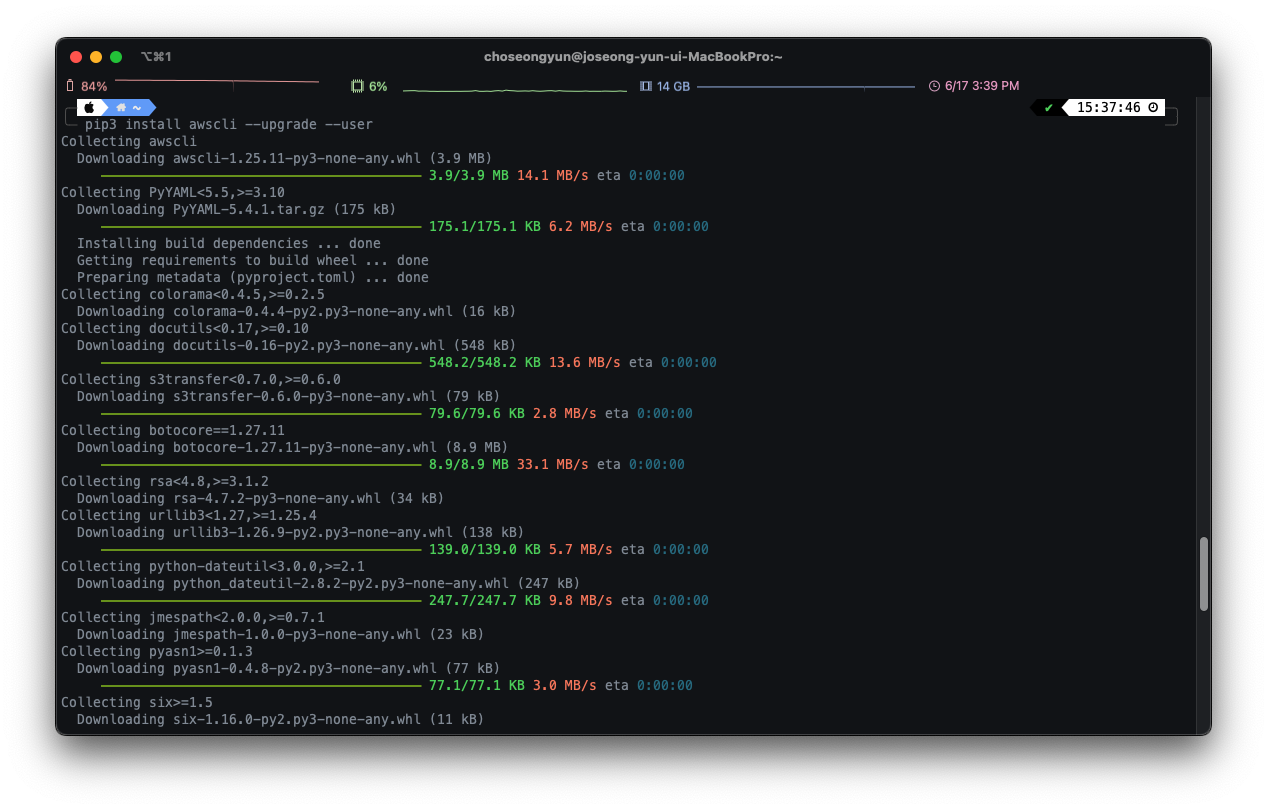
Task: Click the memory usage graph line
Action: (x=806, y=87)
